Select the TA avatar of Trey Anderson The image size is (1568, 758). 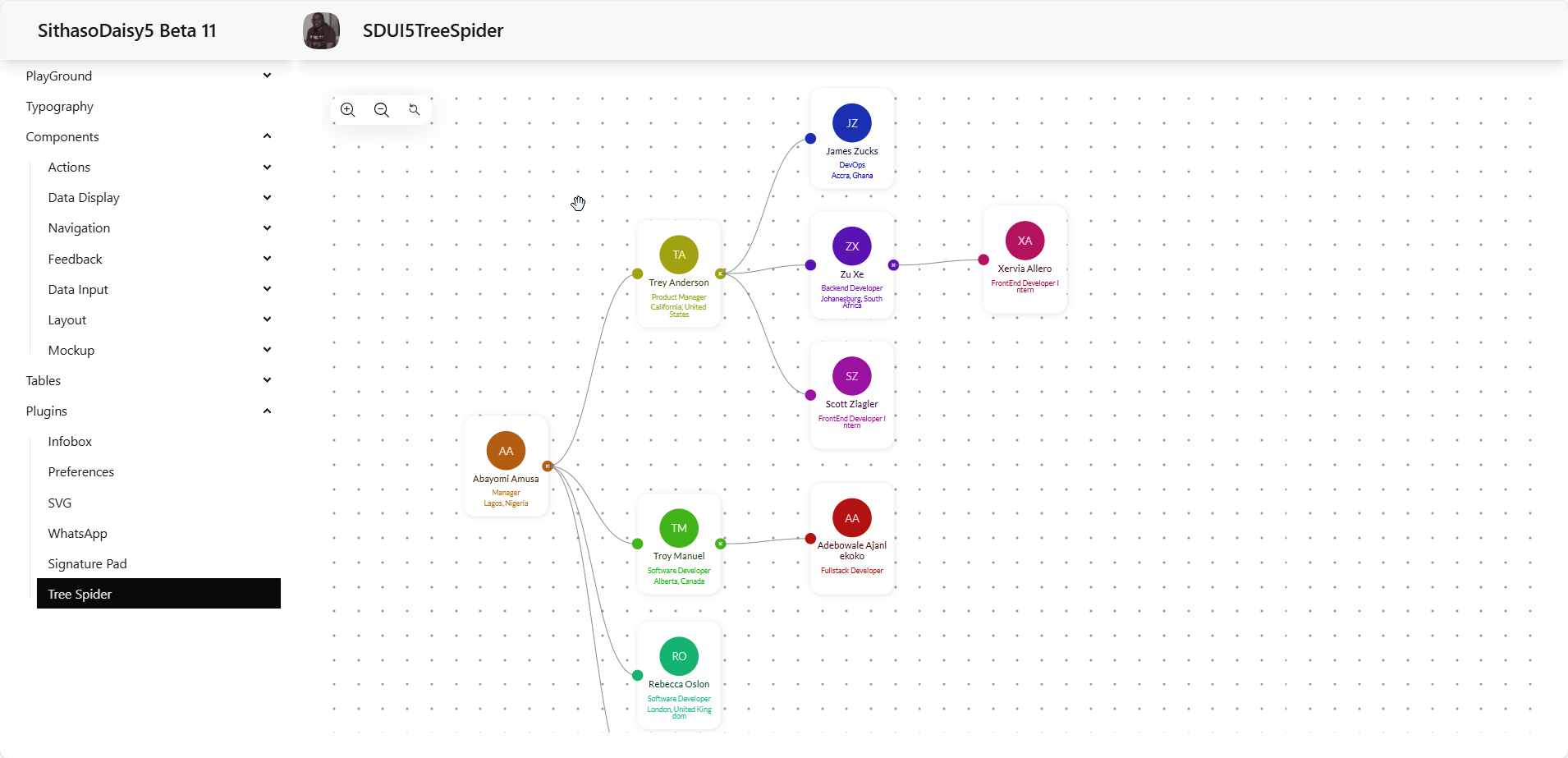coord(679,255)
